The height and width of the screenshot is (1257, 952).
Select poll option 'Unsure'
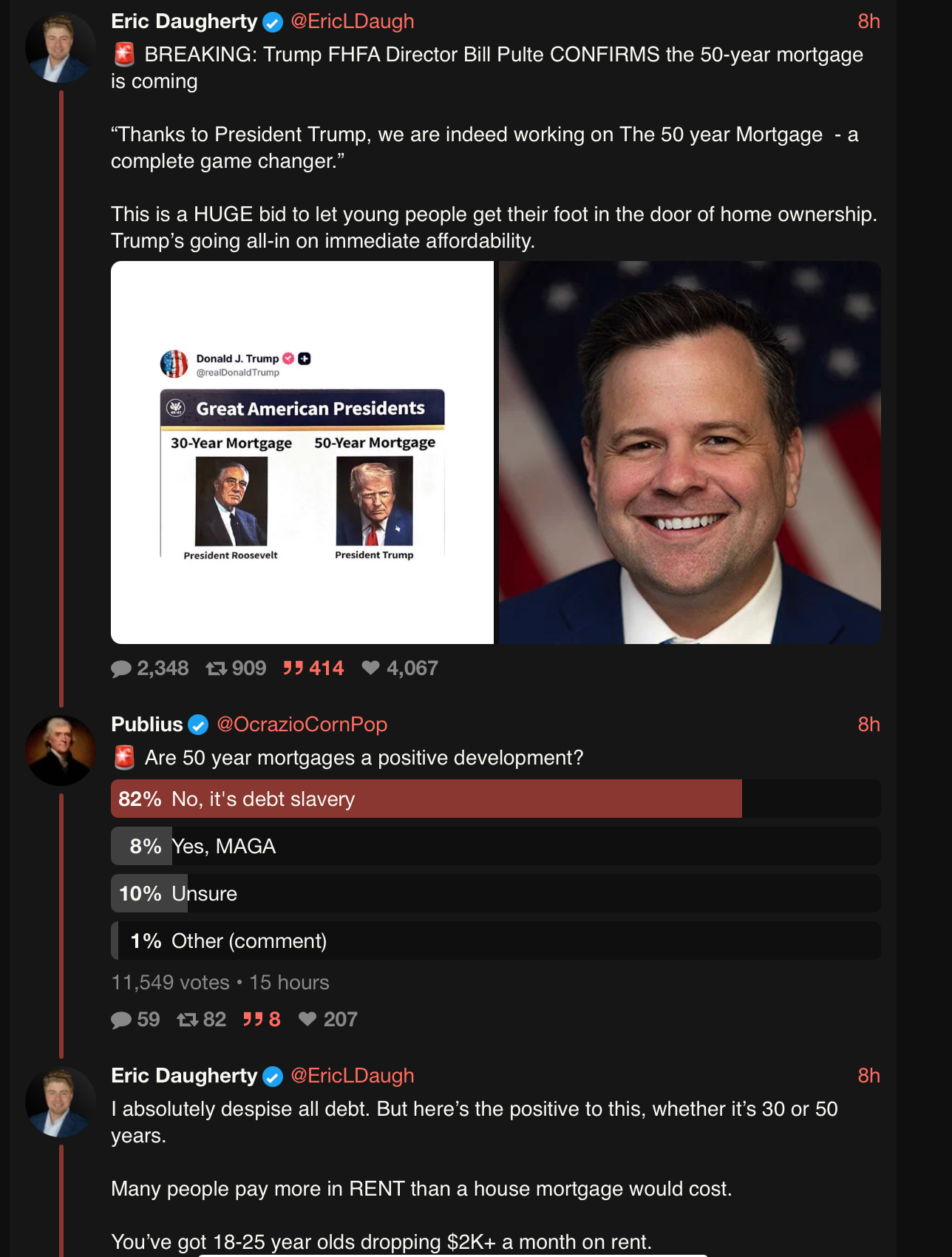(495, 894)
